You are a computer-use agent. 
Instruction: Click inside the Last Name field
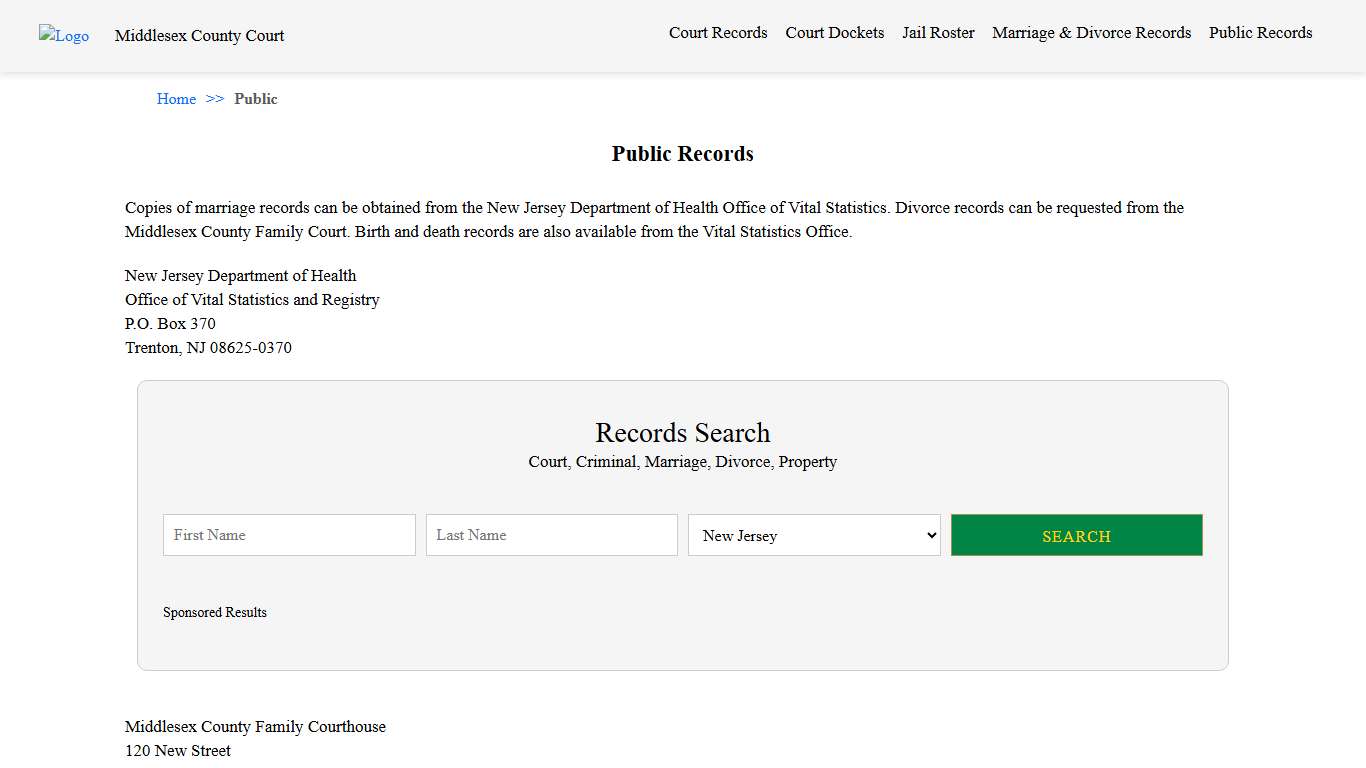point(551,535)
